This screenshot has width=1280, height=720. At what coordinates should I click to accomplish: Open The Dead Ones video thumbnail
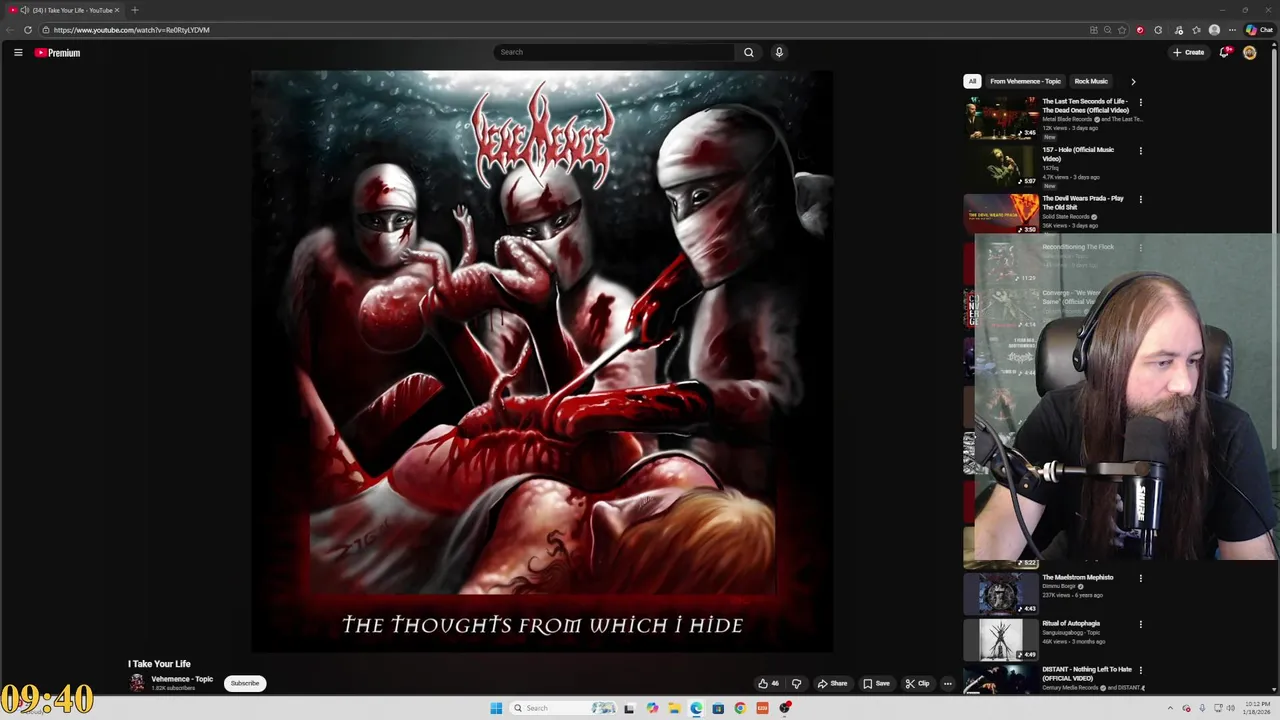coord(1001,117)
